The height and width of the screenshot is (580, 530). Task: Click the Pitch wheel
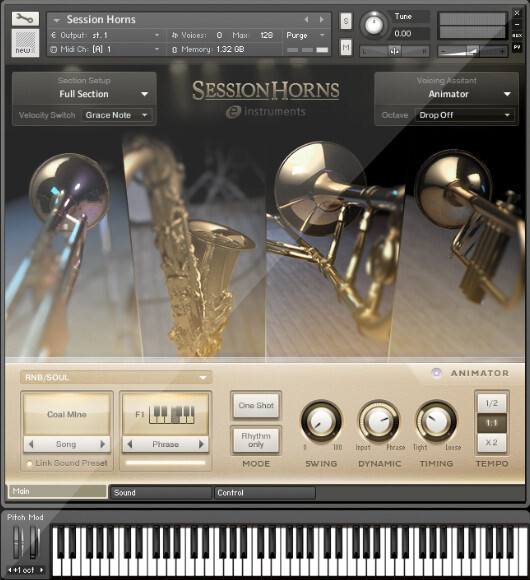(x=17, y=542)
